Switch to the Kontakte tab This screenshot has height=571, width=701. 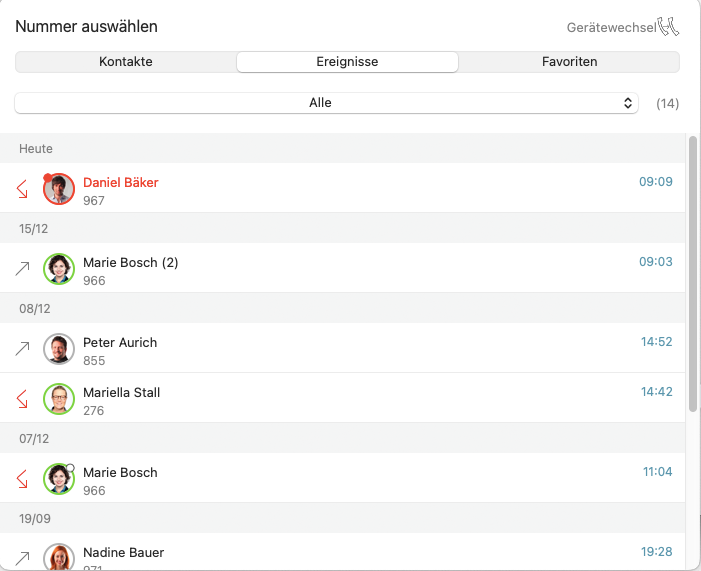point(126,62)
